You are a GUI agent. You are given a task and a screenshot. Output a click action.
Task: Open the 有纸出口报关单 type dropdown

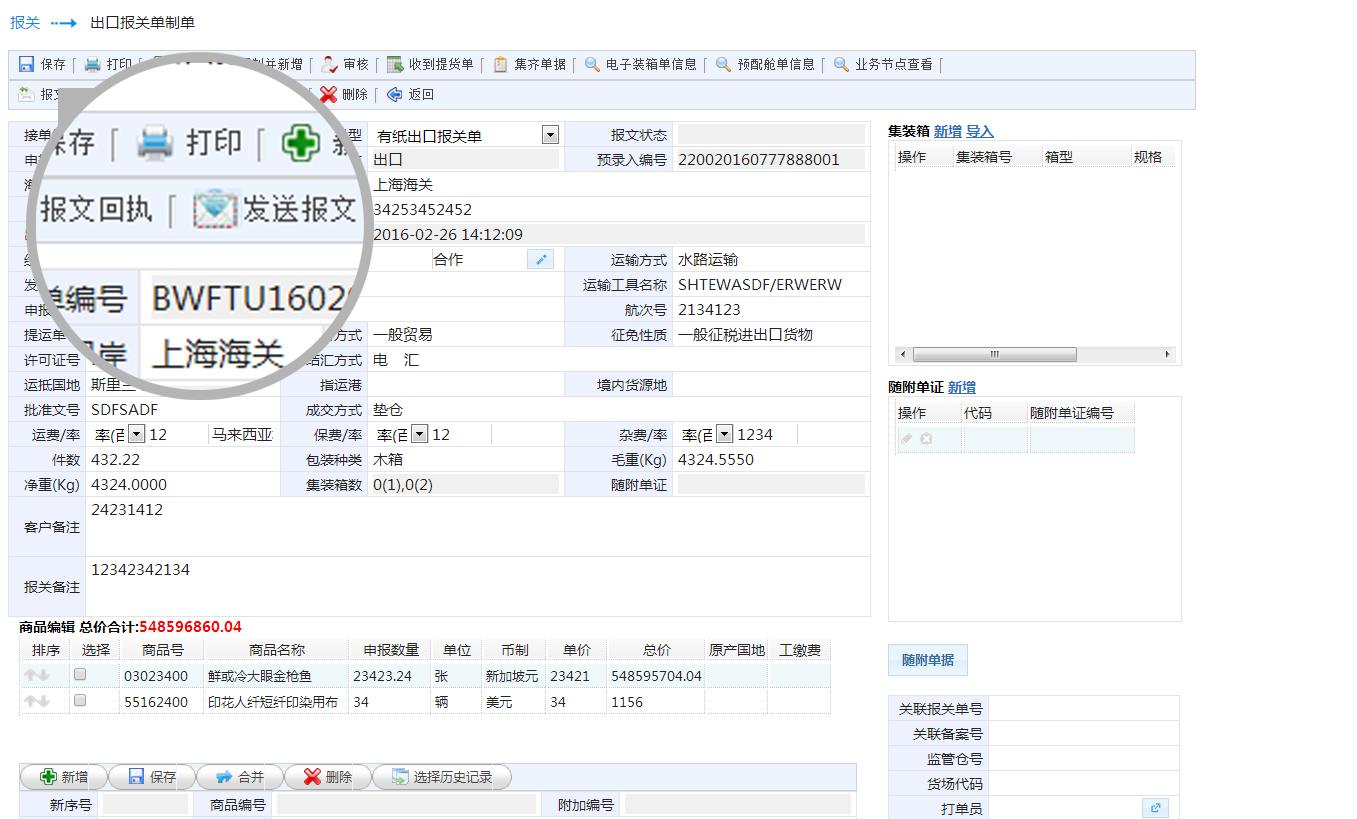550,135
